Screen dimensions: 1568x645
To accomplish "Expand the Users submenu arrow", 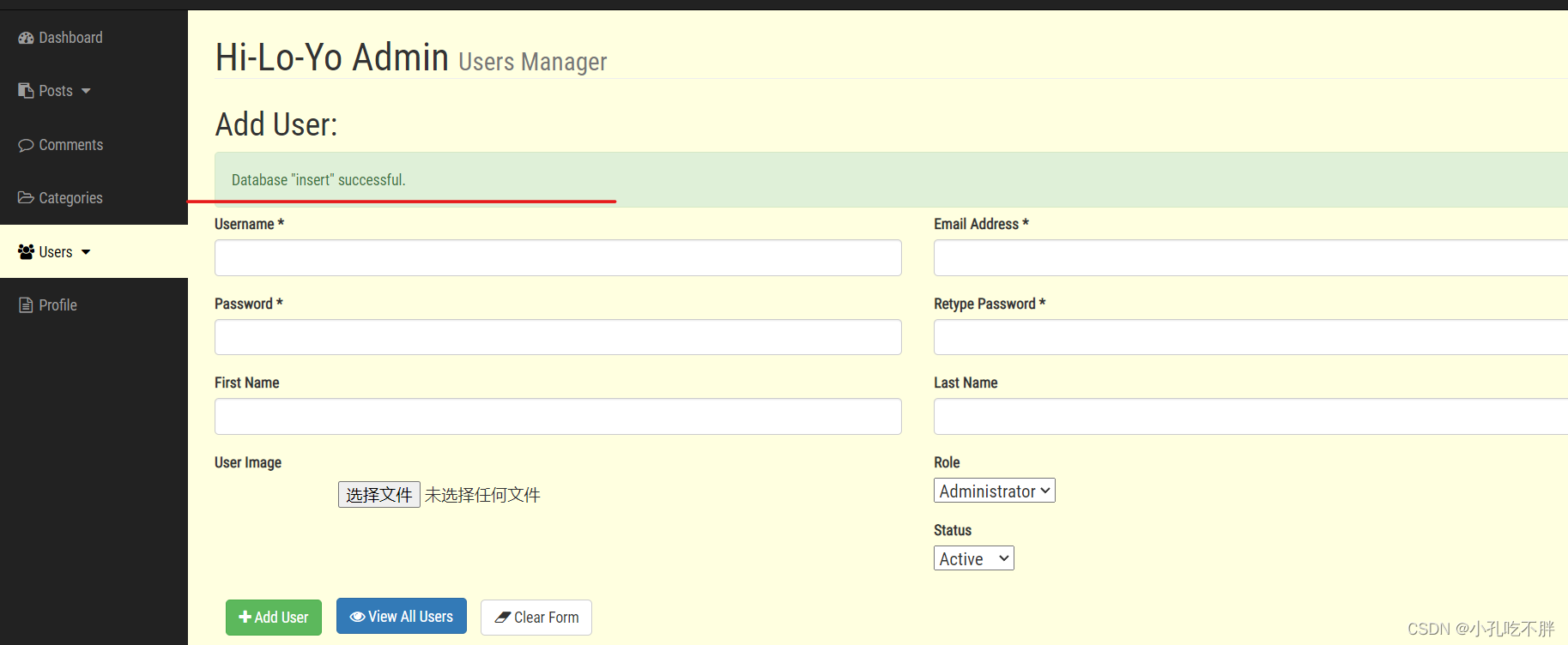I will point(86,252).
